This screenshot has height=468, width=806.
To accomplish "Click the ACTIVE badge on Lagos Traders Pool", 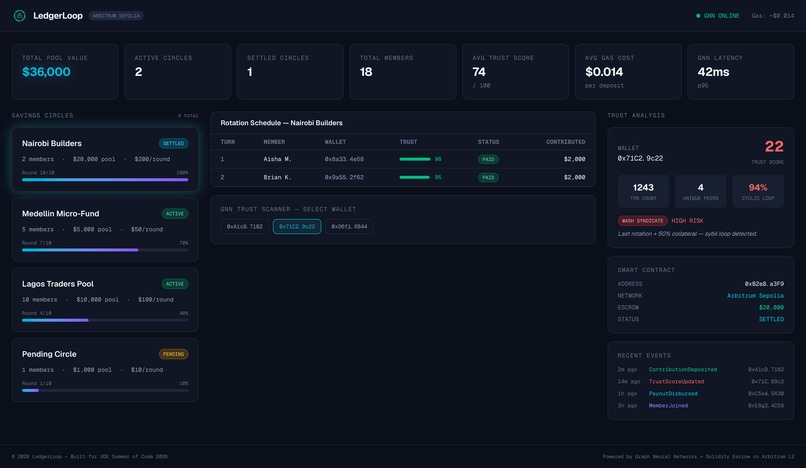I will [175, 284].
